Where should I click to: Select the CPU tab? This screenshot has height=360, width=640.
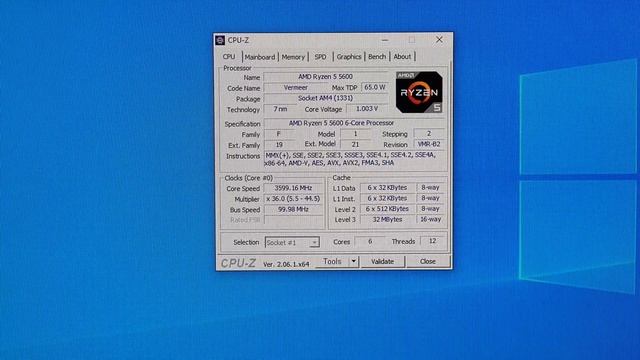229,57
